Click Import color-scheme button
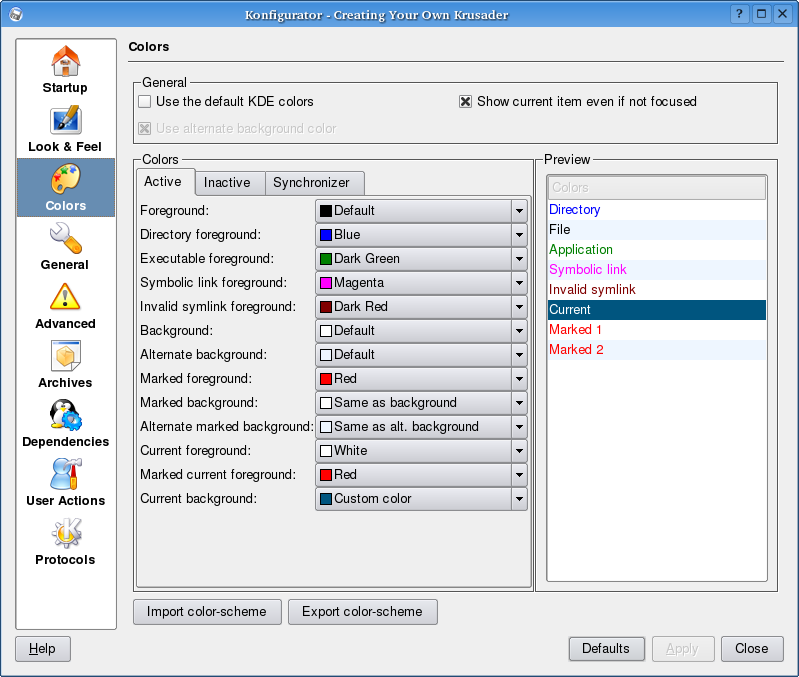This screenshot has height=677, width=799. [x=207, y=612]
